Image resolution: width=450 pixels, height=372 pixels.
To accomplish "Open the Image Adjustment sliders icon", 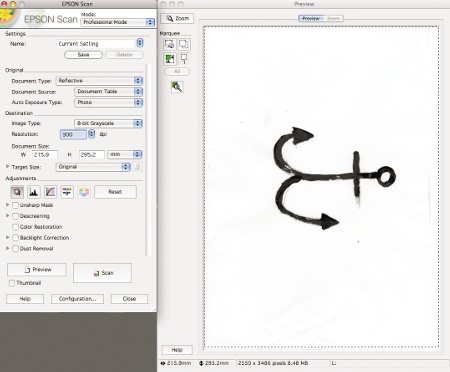I will [x=67, y=192].
